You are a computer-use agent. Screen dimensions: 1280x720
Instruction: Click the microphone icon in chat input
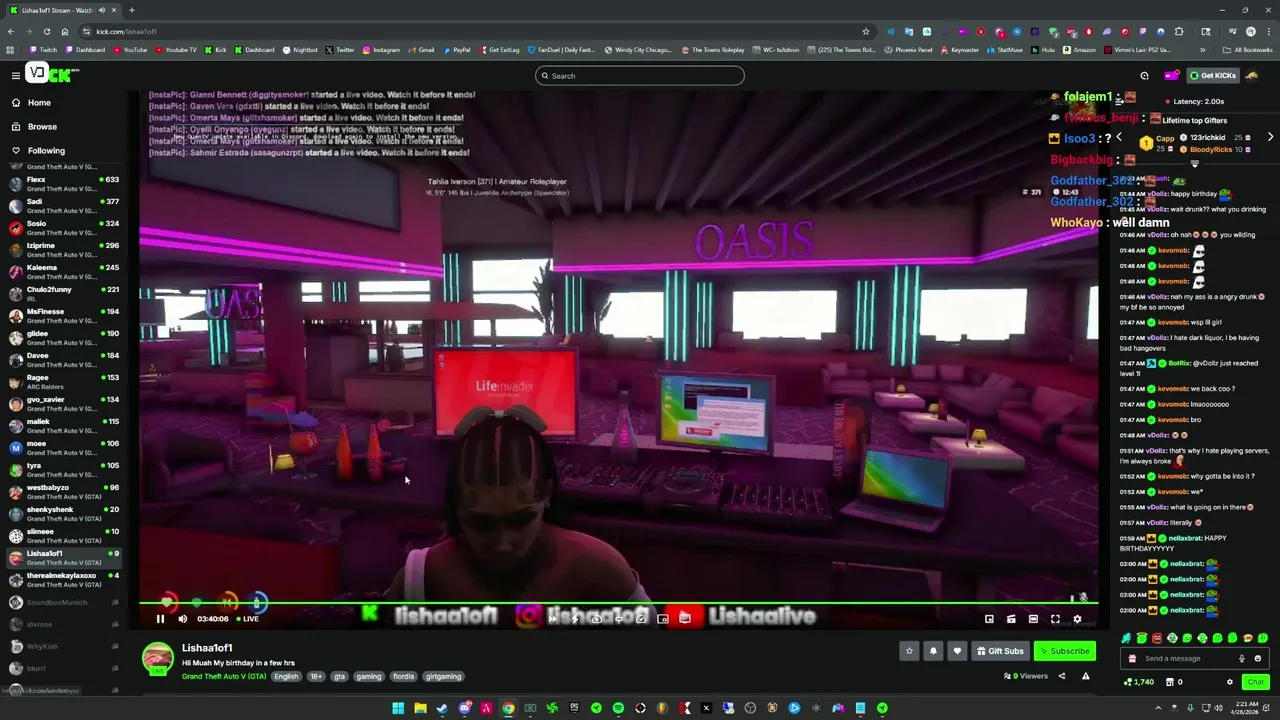pyautogui.click(x=1242, y=658)
